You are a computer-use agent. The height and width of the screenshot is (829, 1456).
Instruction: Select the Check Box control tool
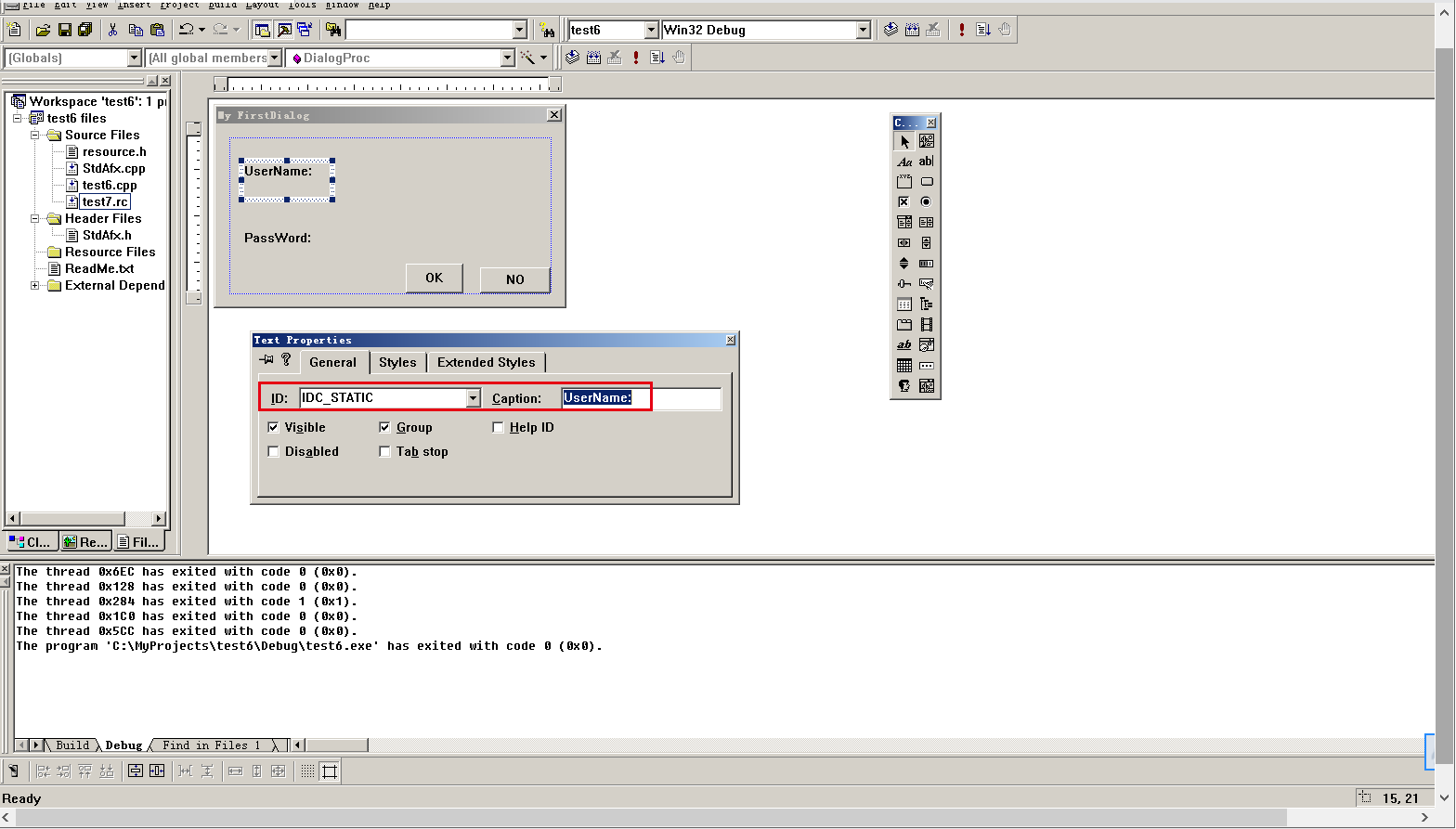click(904, 201)
